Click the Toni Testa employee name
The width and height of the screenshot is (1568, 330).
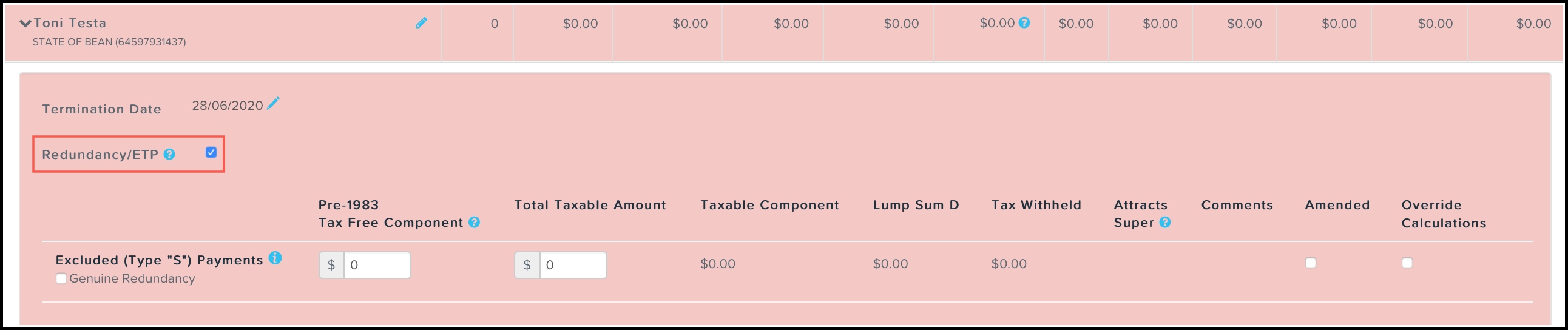click(x=70, y=23)
